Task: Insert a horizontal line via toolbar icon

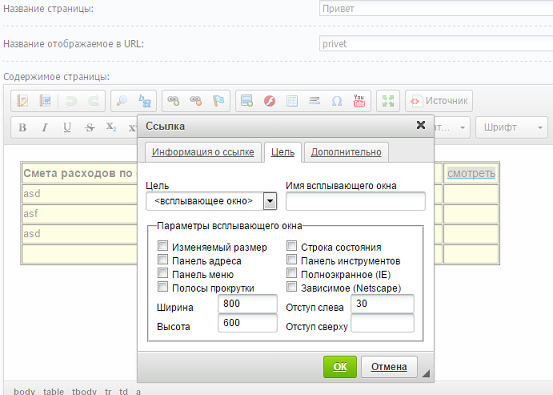Action: [x=314, y=101]
